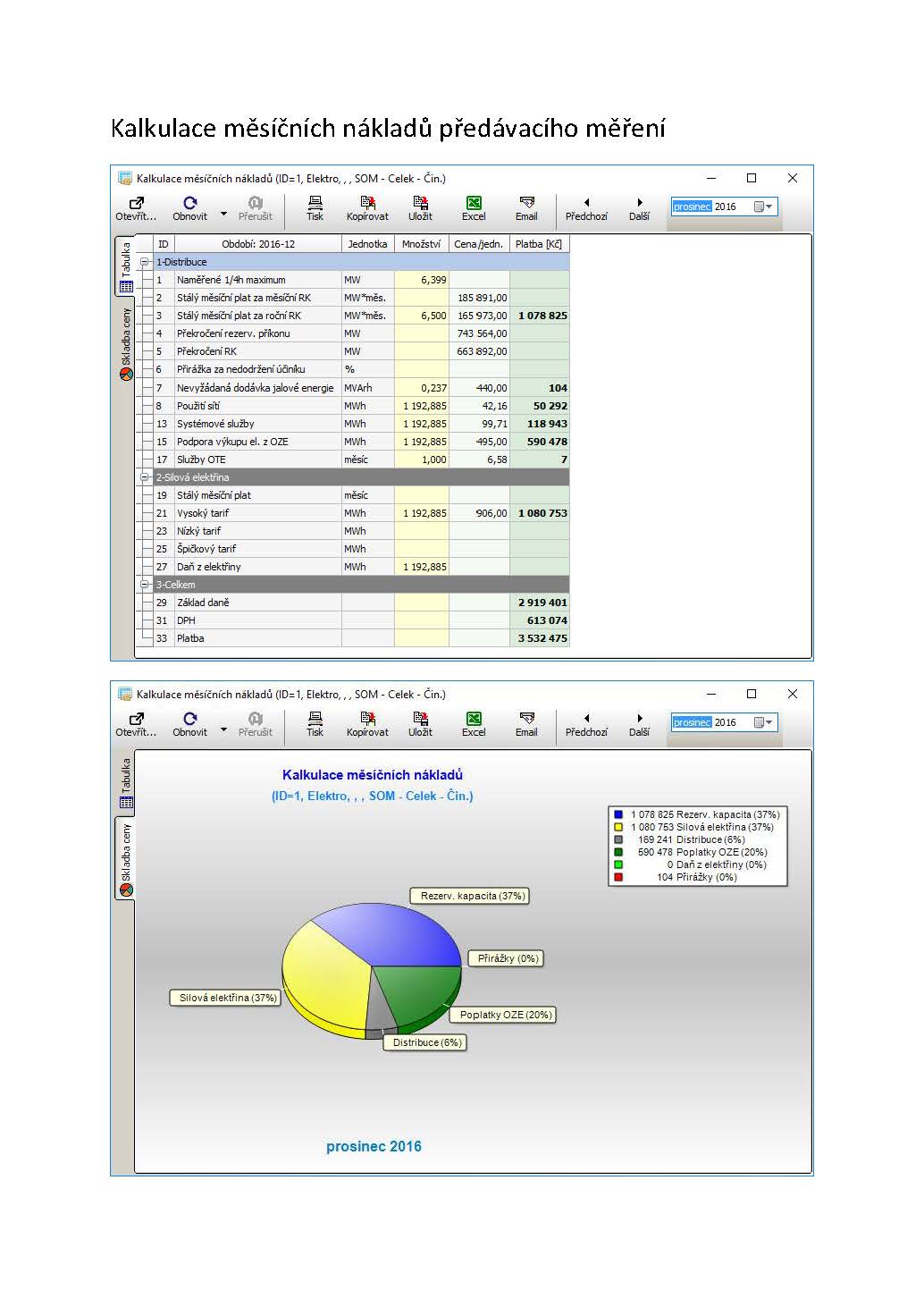Click Tisk print icon in upper window

pos(315,203)
